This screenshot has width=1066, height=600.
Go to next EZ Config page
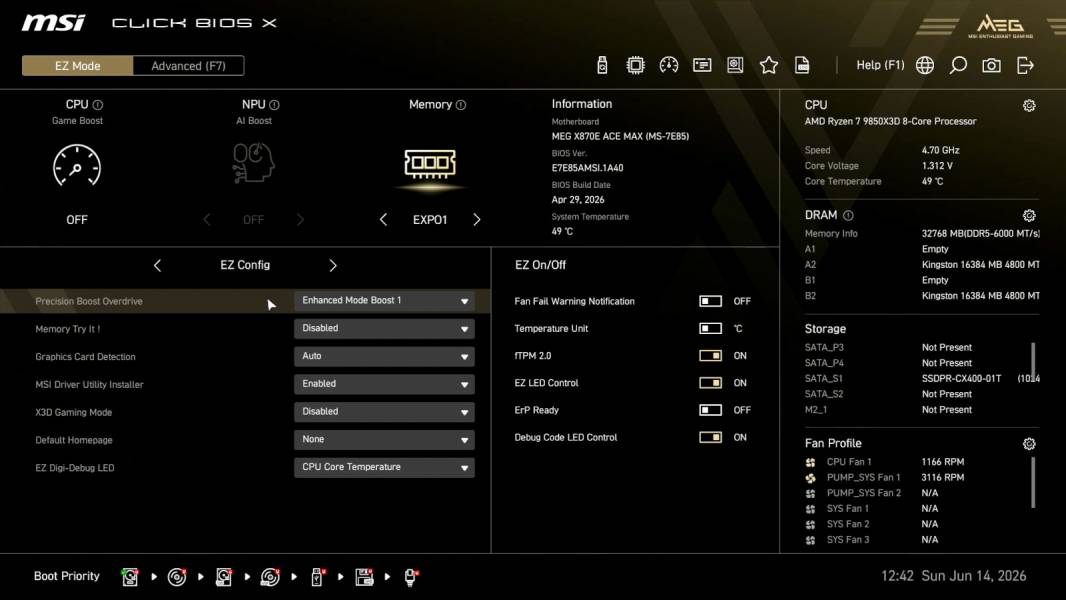[332, 266]
